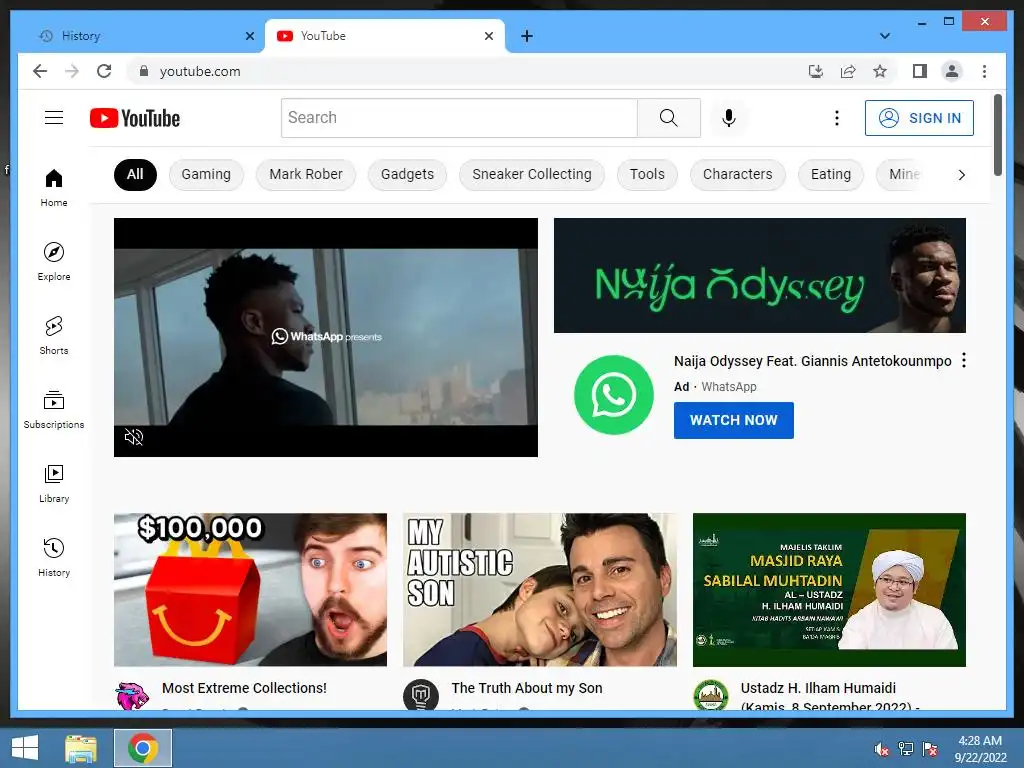Open Shorts in the sidebar
Viewport: 1024px width, 768px height.
(54, 336)
